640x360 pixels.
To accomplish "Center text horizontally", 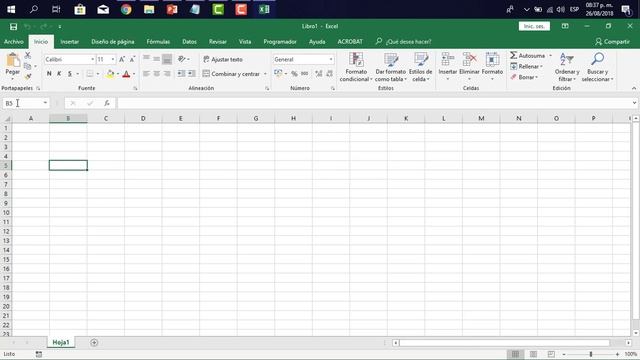I will click(157, 74).
